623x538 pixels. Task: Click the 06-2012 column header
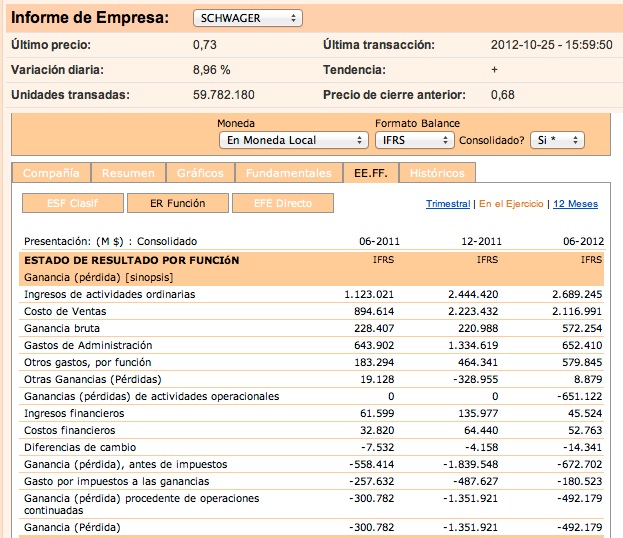point(583,241)
